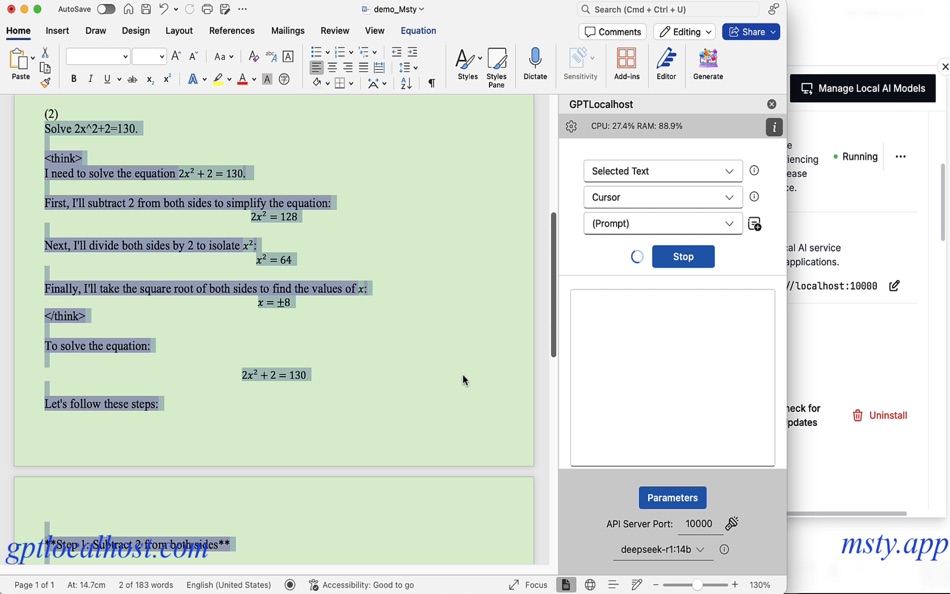The width and height of the screenshot is (950, 594).
Task: Open Add-ins from the ribbon
Action: coord(626,64)
